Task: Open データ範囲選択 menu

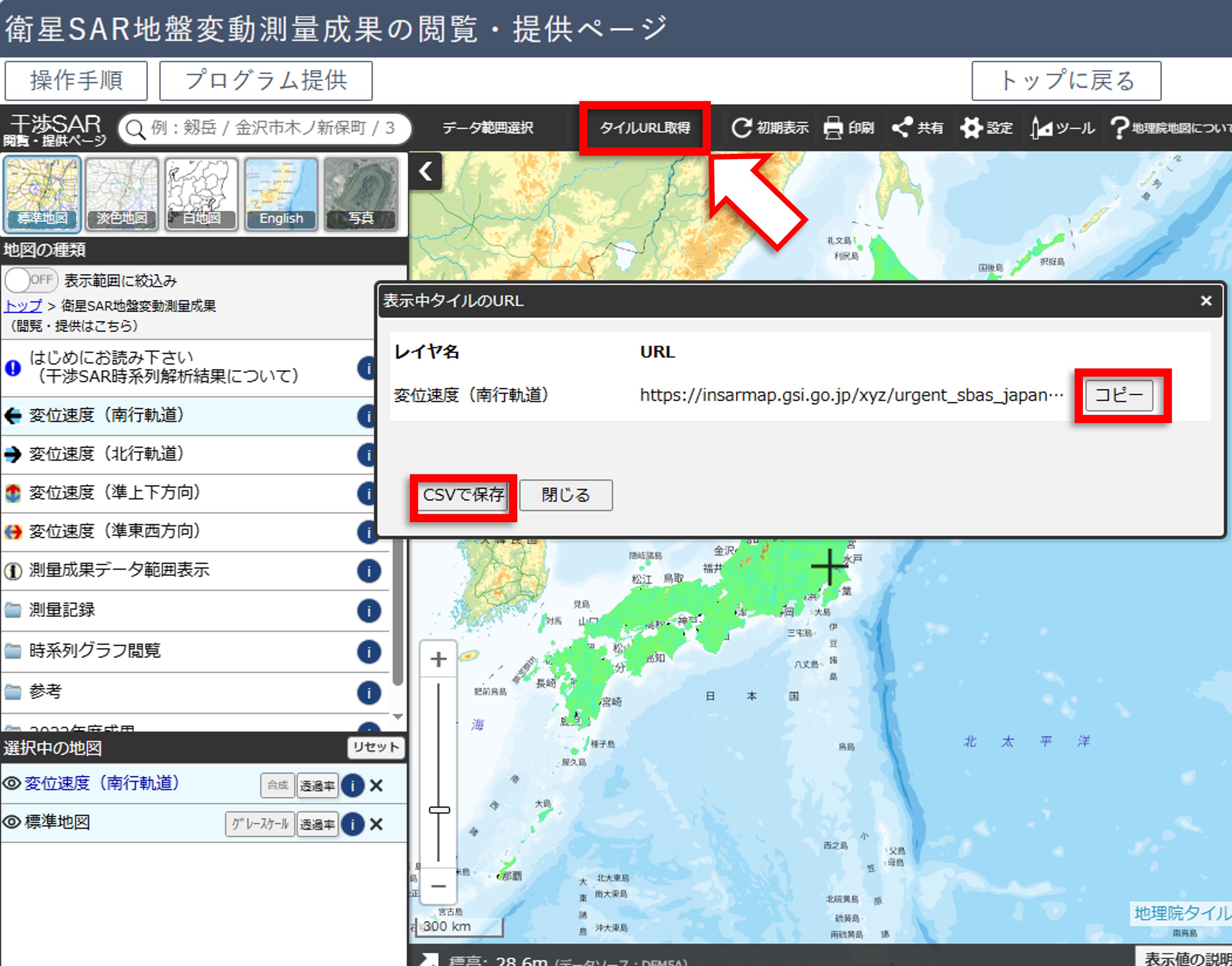Action: pos(488,128)
